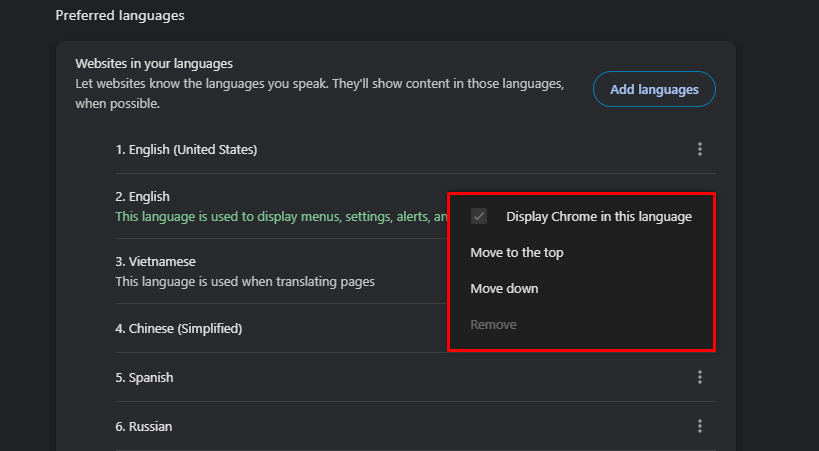Open more actions menu for Spanish

click(x=699, y=377)
